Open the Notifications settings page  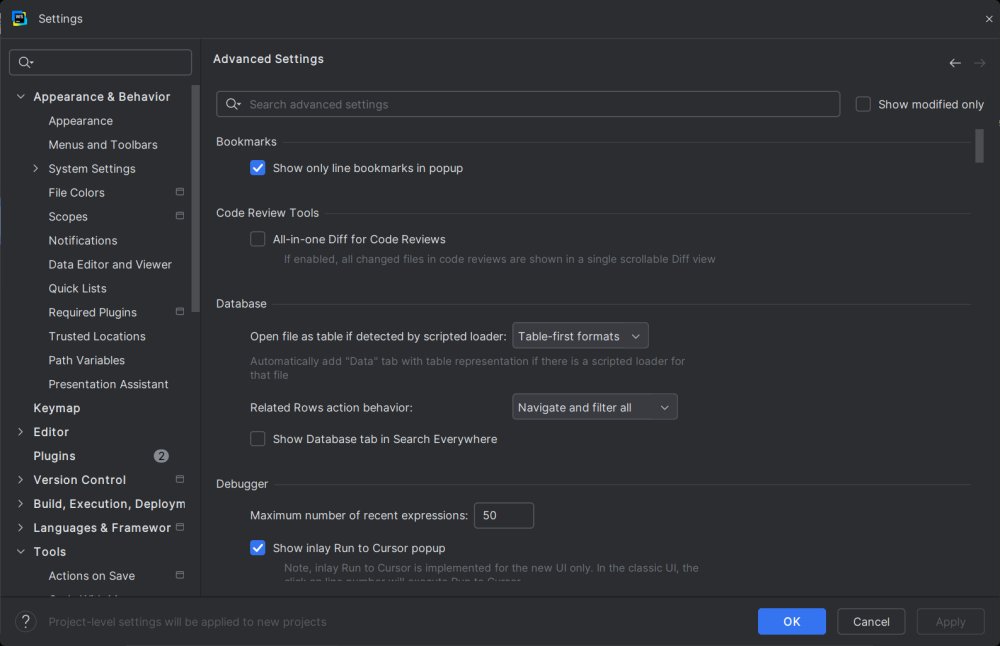[x=83, y=240]
